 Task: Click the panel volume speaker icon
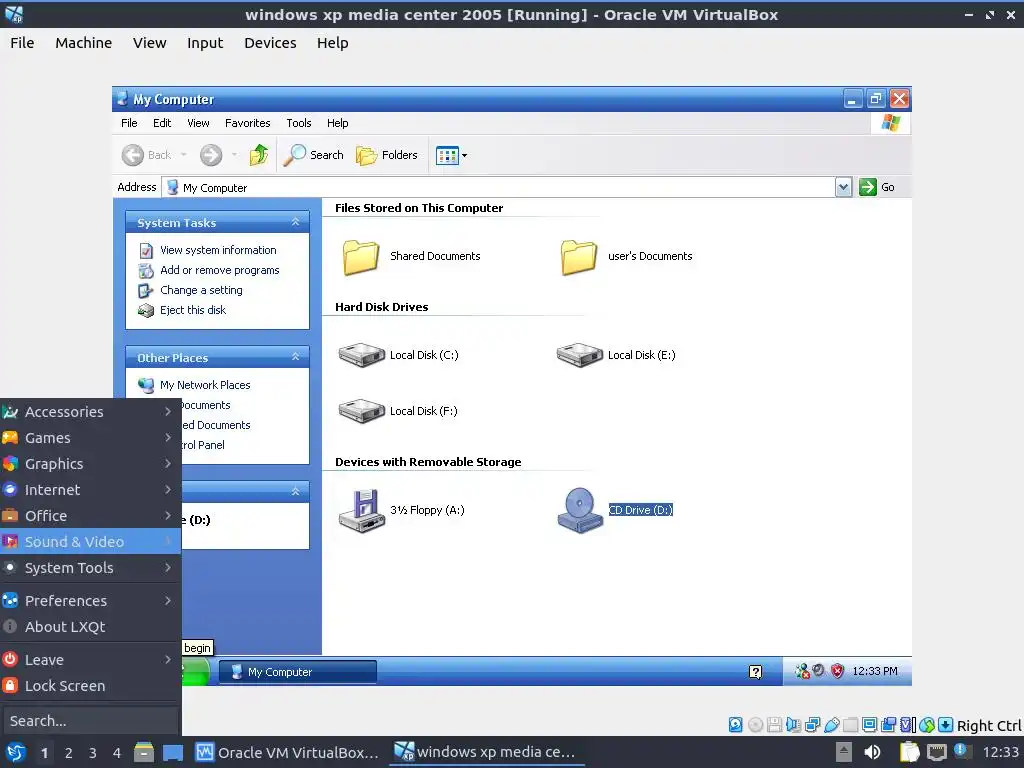point(872,753)
